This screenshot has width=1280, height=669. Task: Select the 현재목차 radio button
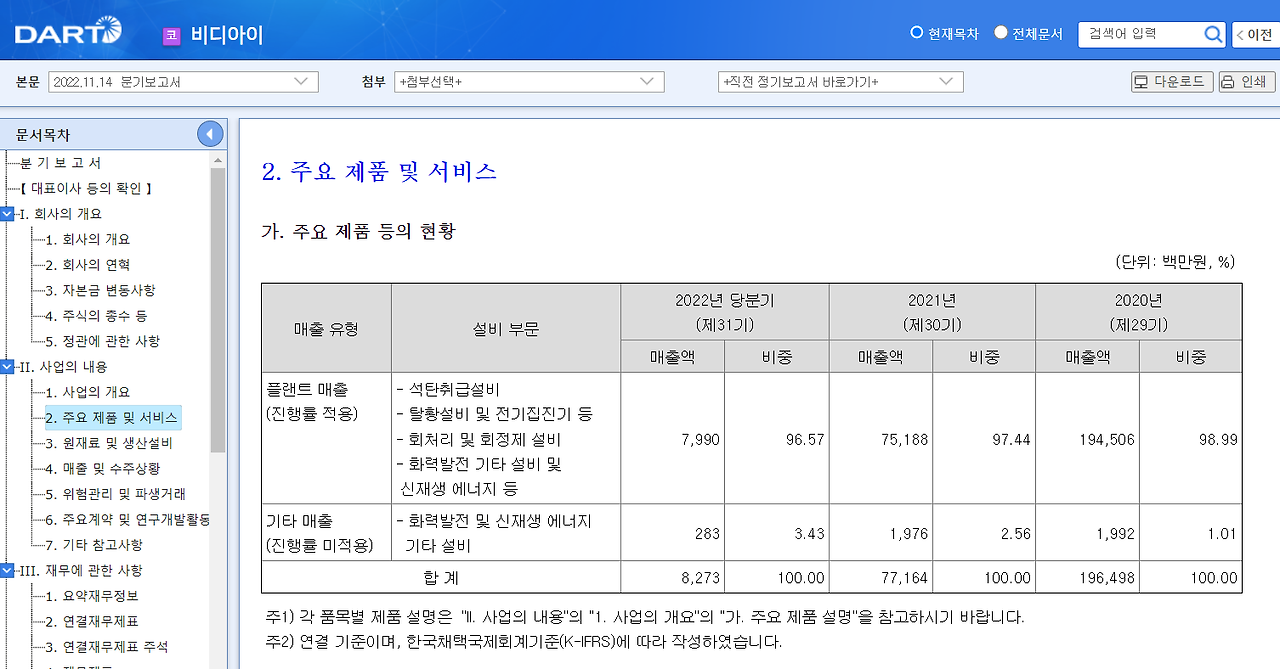click(916, 31)
